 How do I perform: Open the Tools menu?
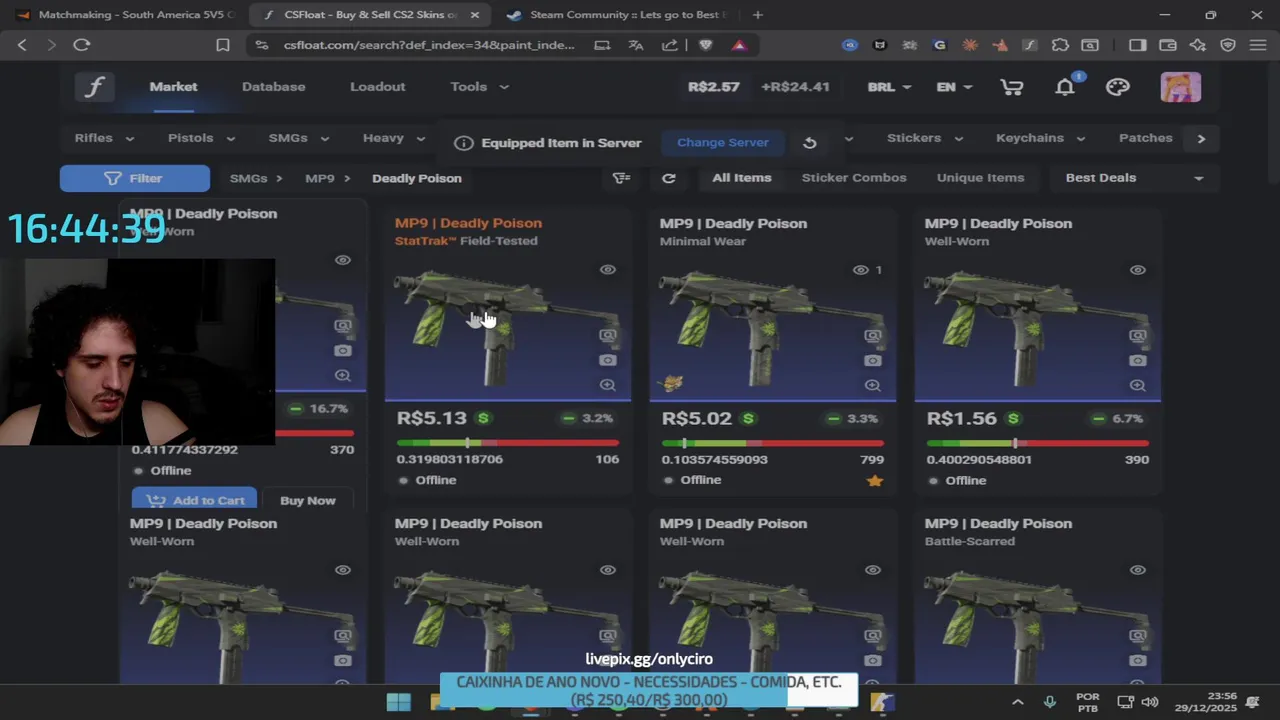click(479, 87)
